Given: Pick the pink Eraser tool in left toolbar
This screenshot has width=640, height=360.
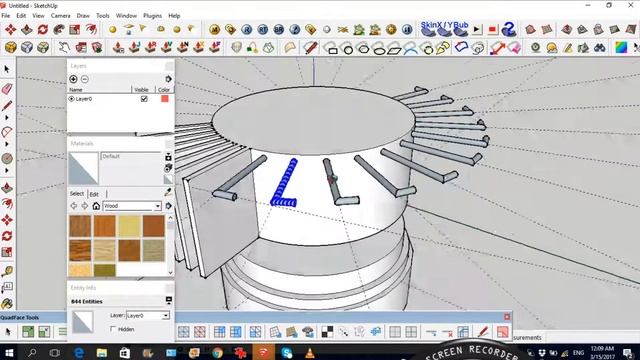Looking at the screenshot, I should pyautogui.click(x=7, y=89).
